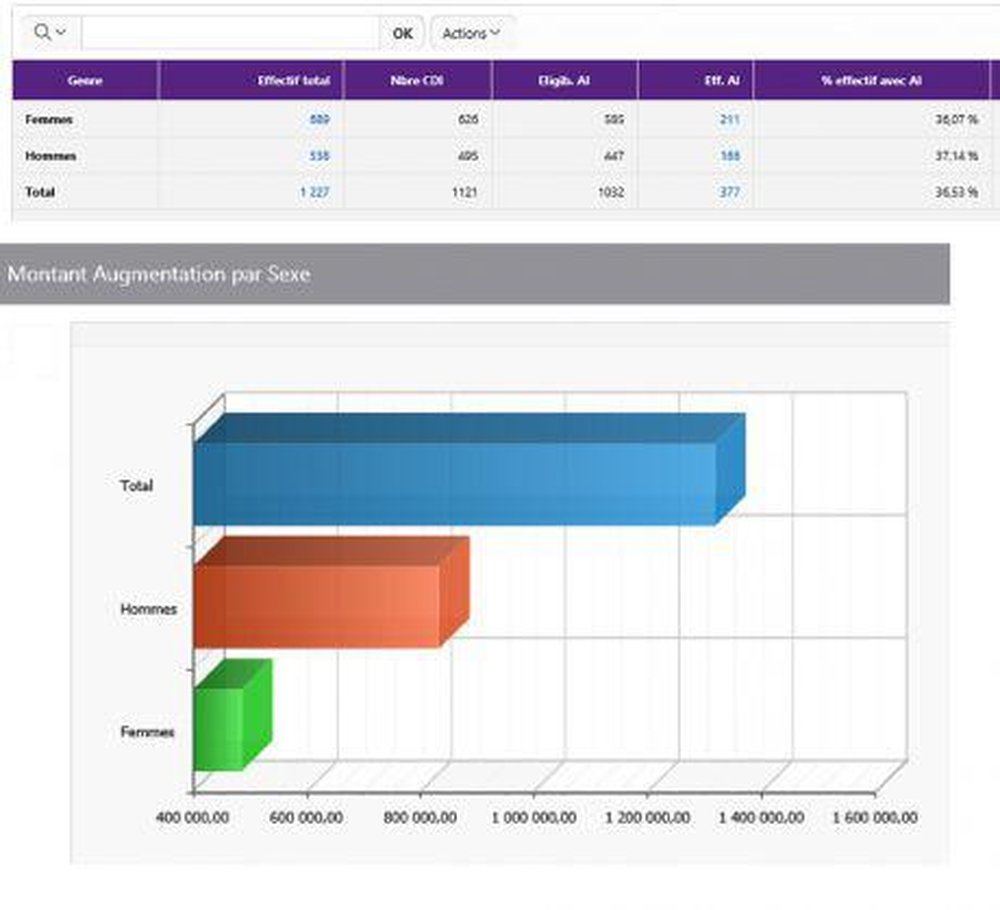Open the Actions menu
This screenshot has height=910, width=1000.
coord(463,32)
